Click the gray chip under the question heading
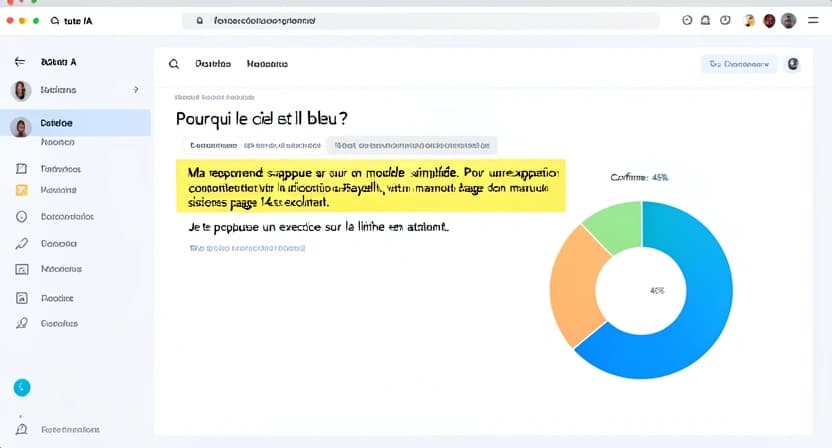The image size is (832, 448). [x=412, y=145]
